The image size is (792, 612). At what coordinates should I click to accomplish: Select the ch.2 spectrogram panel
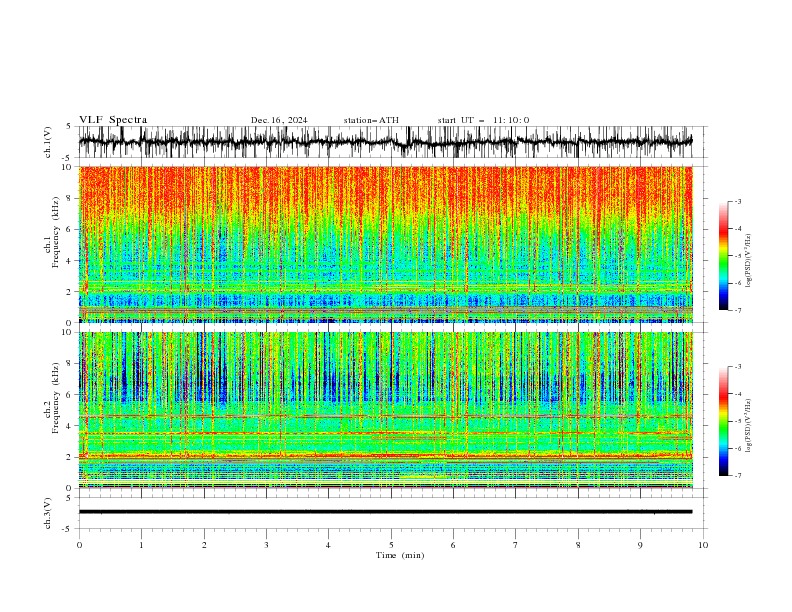point(385,410)
